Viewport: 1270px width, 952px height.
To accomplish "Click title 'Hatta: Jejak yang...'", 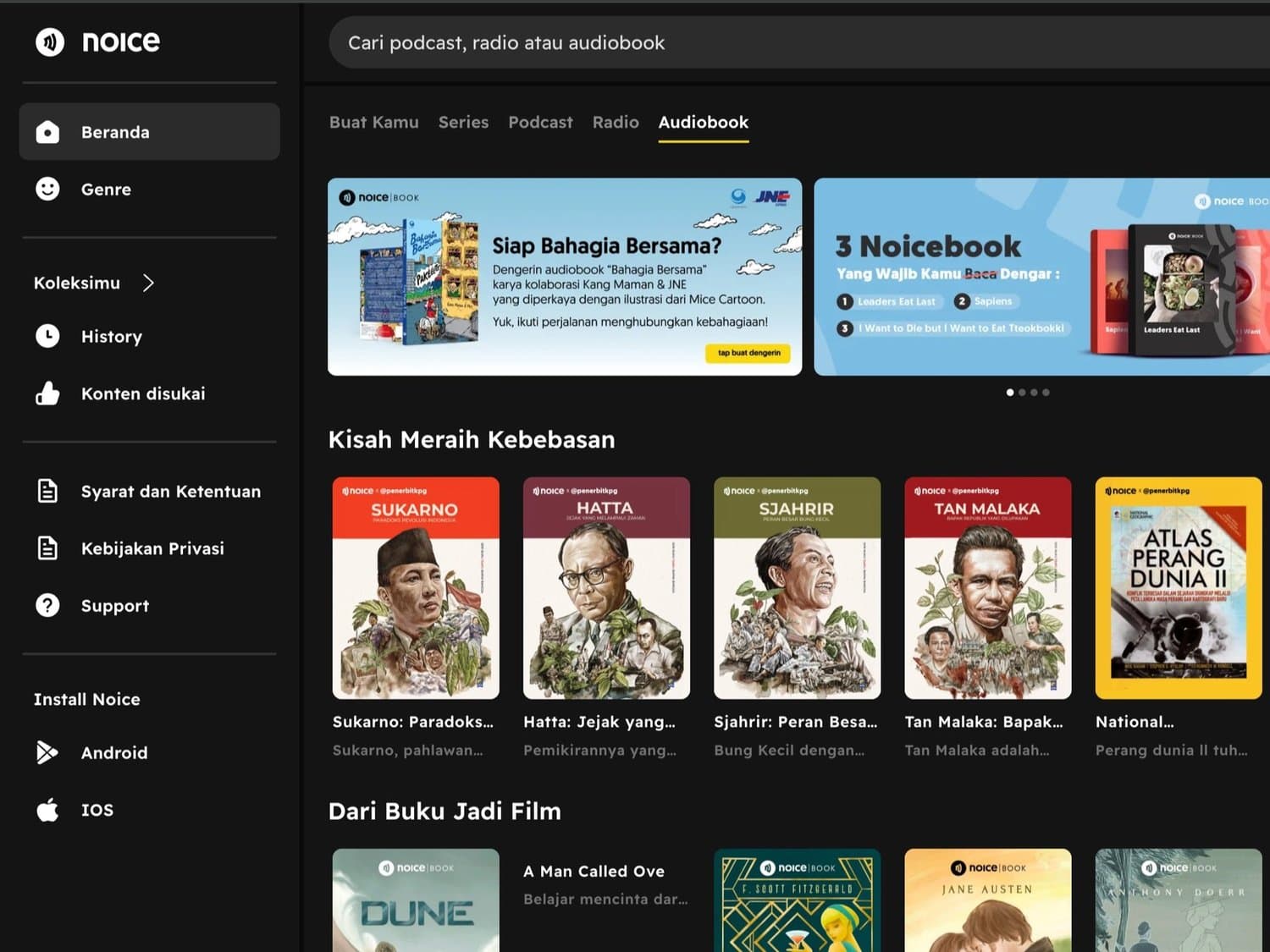I will (599, 722).
